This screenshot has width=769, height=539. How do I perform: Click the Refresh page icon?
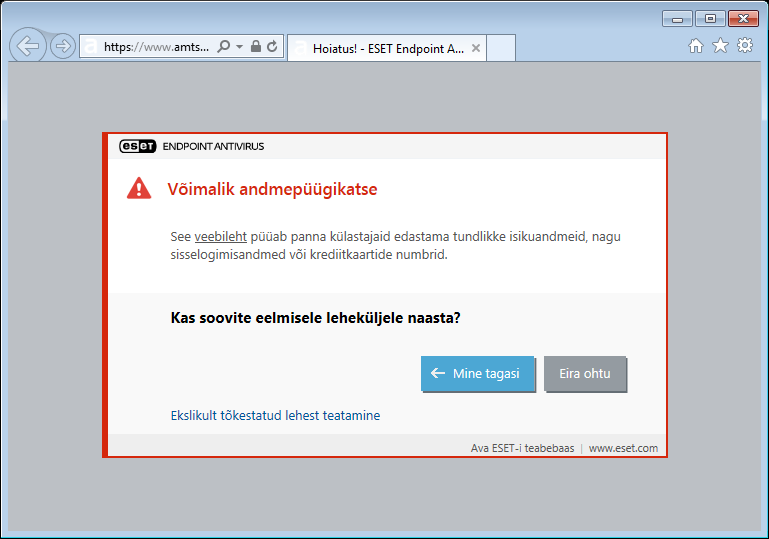click(272, 47)
